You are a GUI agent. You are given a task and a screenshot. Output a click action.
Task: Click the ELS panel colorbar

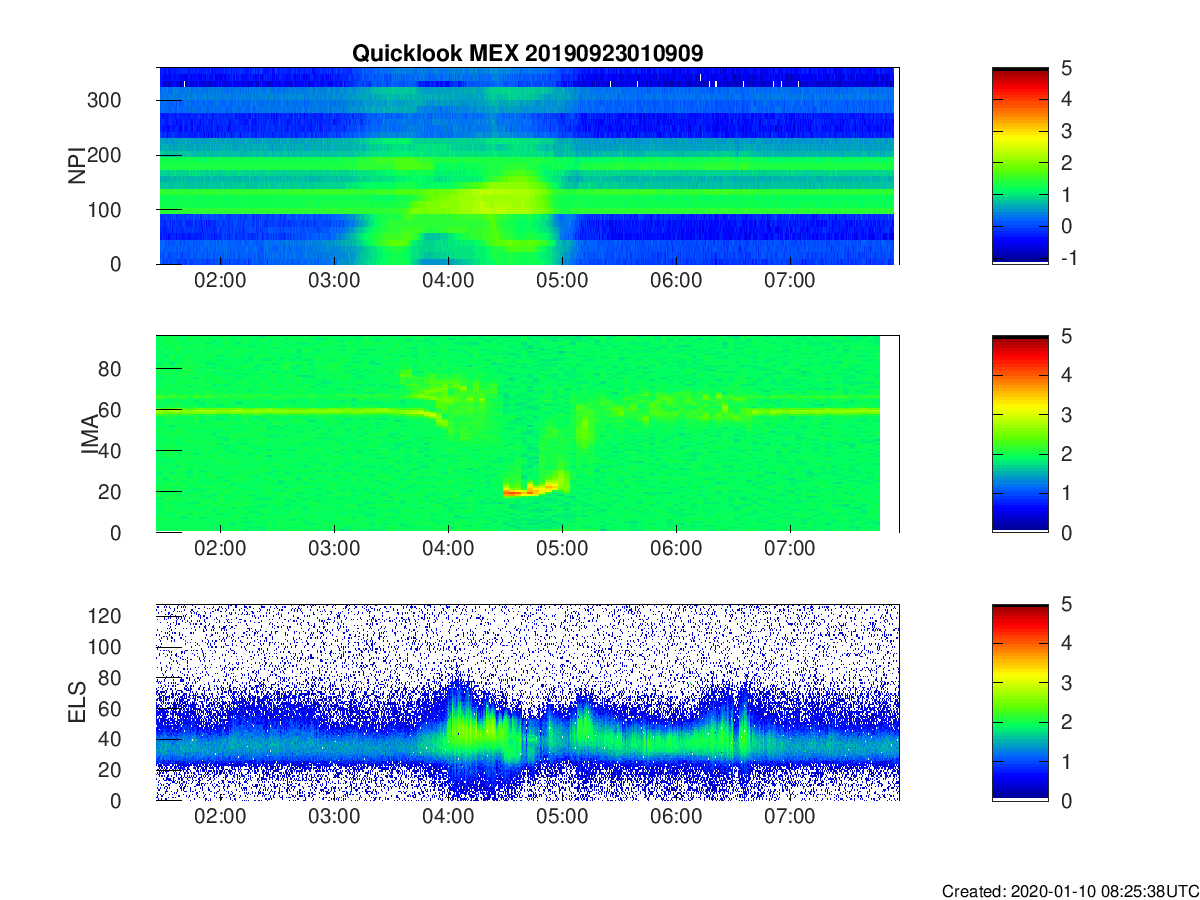pyautogui.click(x=1020, y=702)
